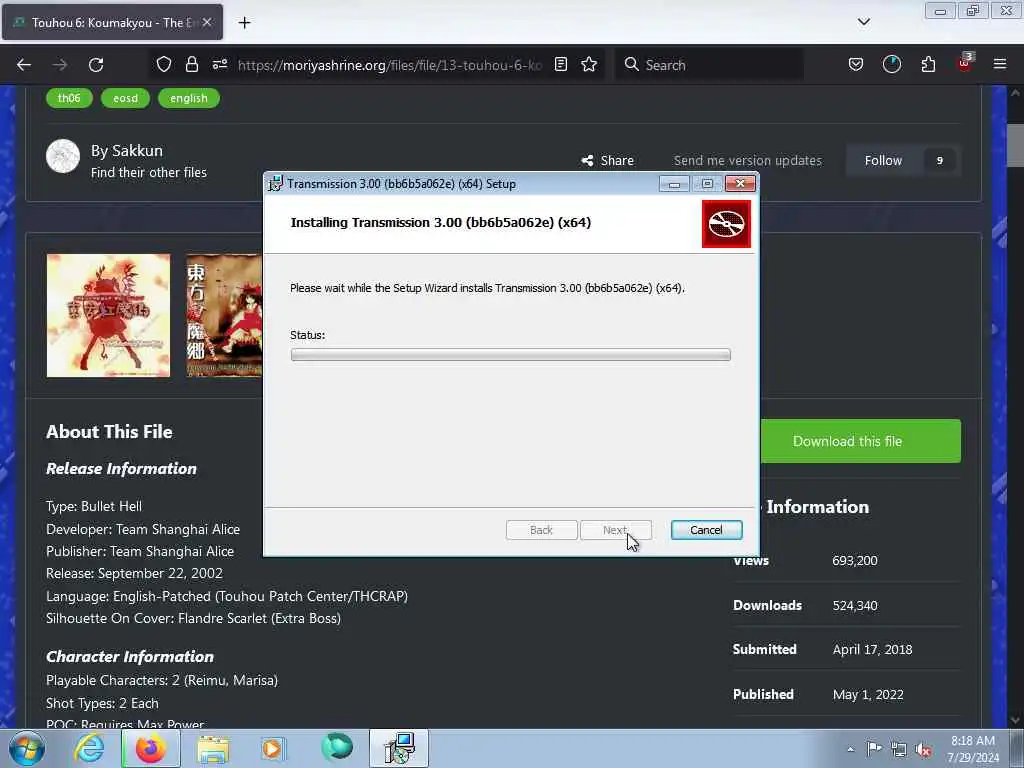Open Firefox hamburger application menu
The image size is (1024, 768).
coord(1000,64)
